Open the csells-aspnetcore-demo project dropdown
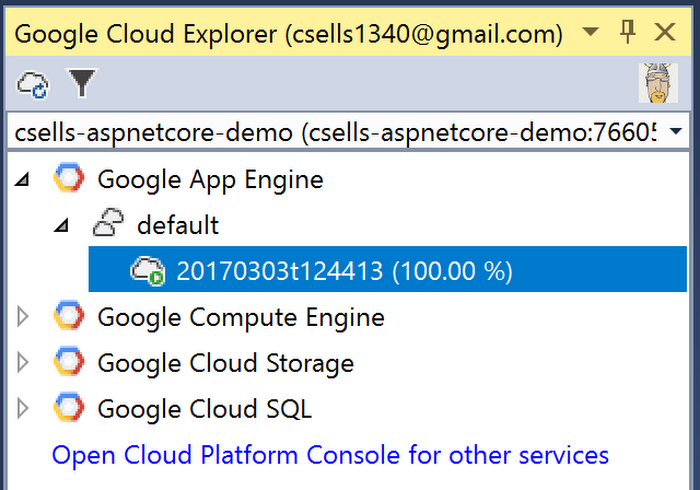700x490 pixels. click(x=348, y=132)
